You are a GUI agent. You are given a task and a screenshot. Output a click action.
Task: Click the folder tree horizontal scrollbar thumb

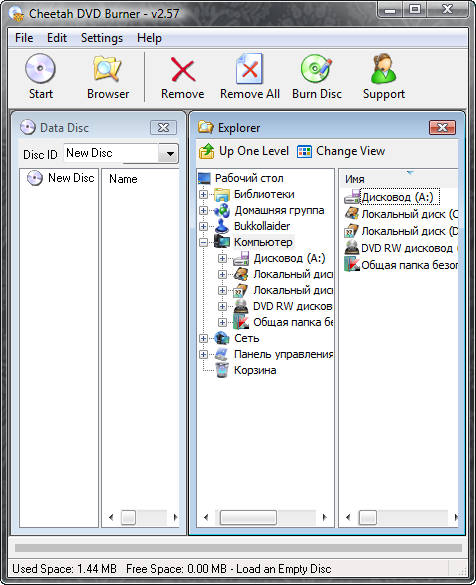[248, 517]
